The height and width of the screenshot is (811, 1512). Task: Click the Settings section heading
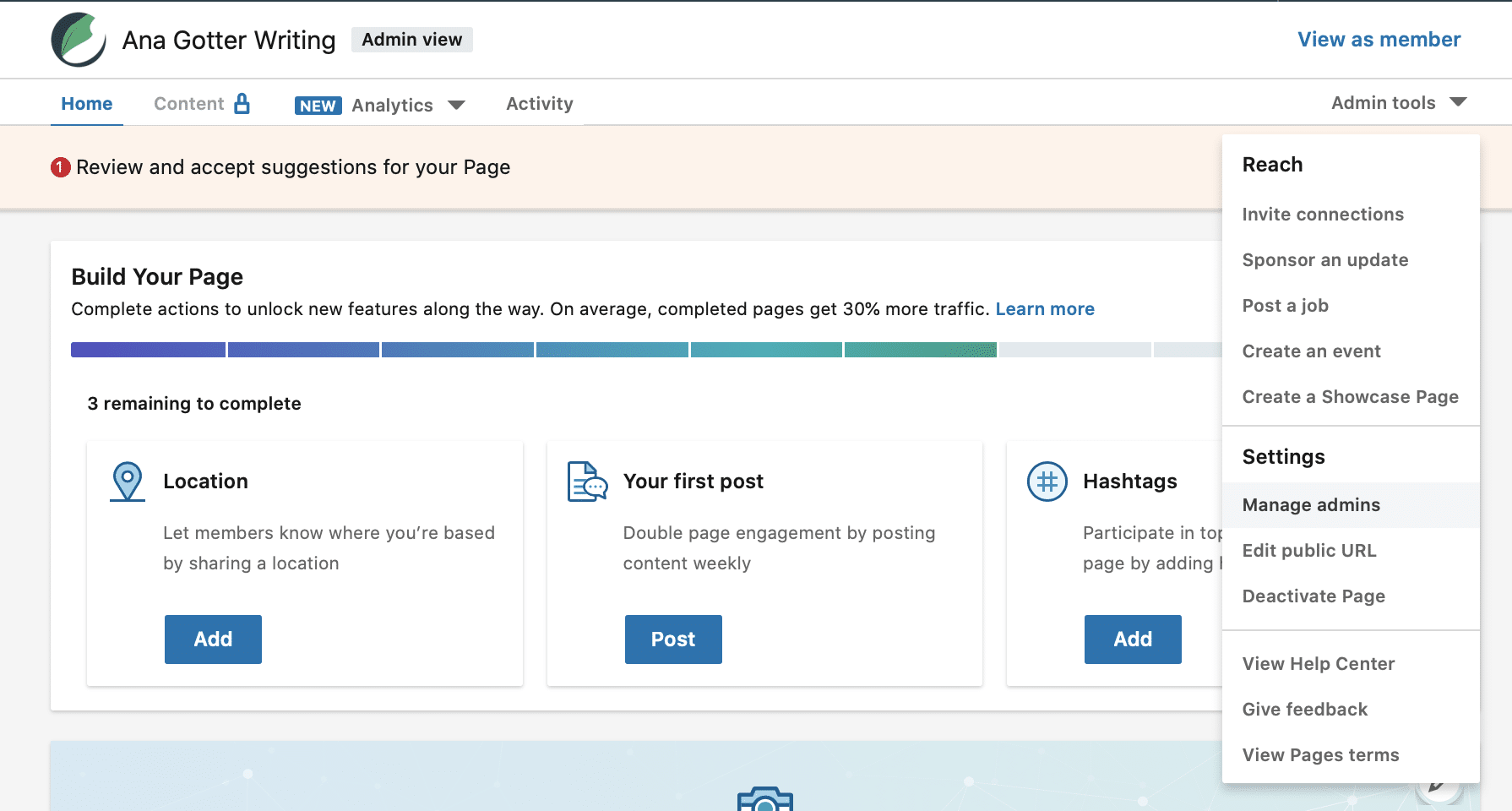tap(1283, 457)
